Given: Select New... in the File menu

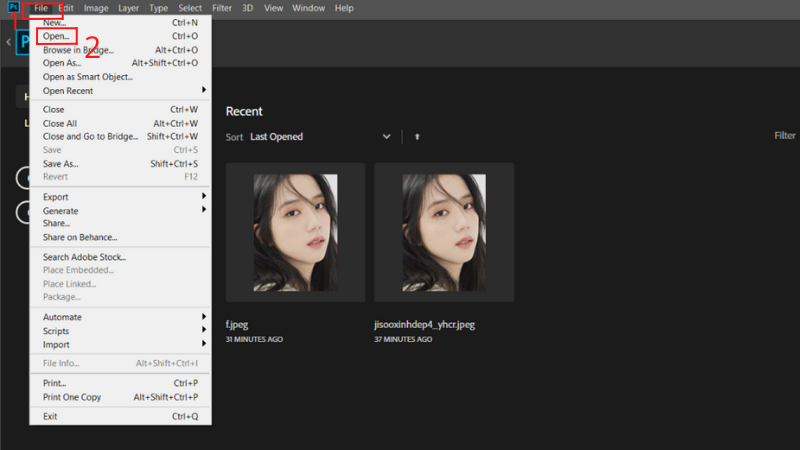Looking at the screenshot, I should click(55, 22).
